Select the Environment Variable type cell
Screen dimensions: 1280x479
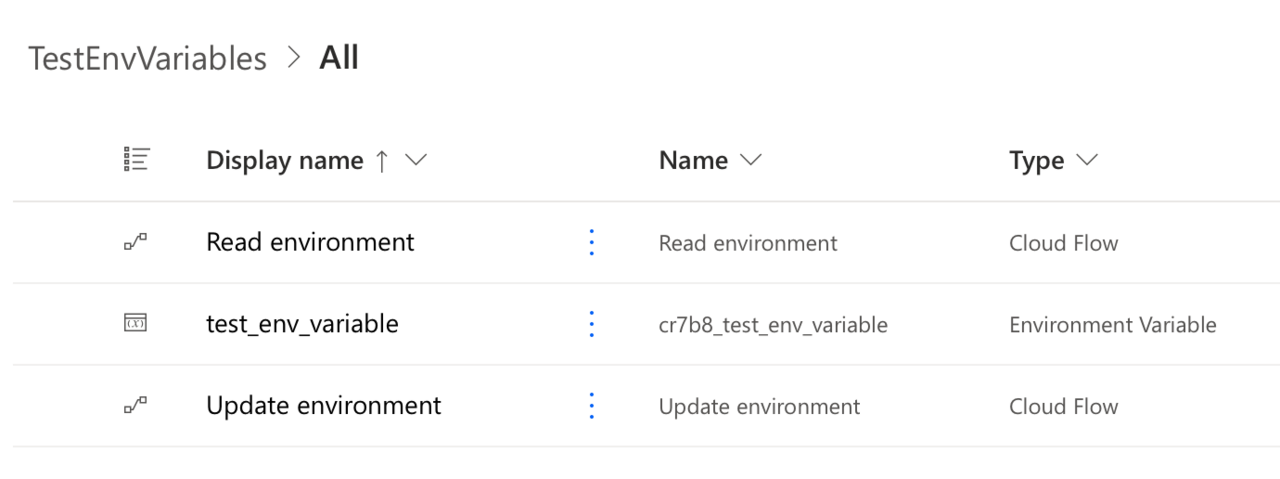[x=1113, y=325]
